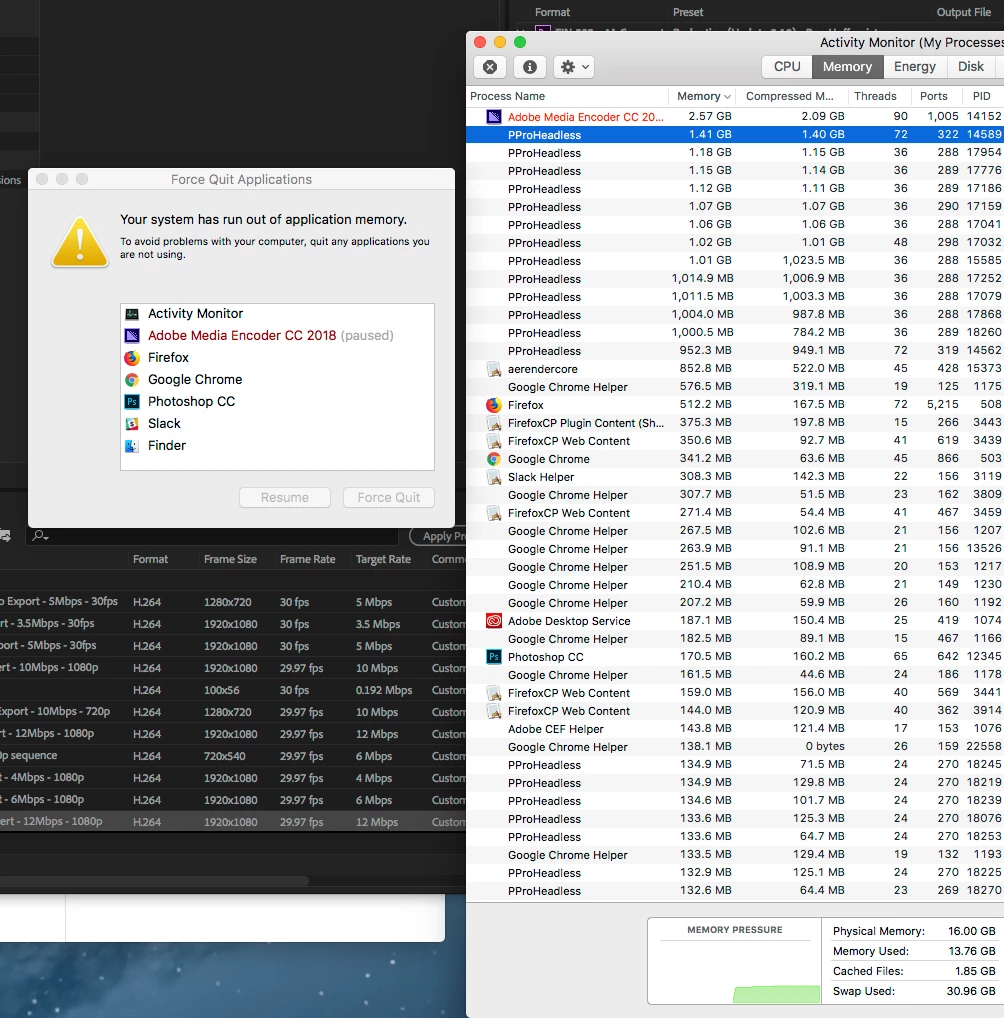This screenshot has height=1018, width=1004.
Task: Click aerendercore process icon
Action: point(494,369)
